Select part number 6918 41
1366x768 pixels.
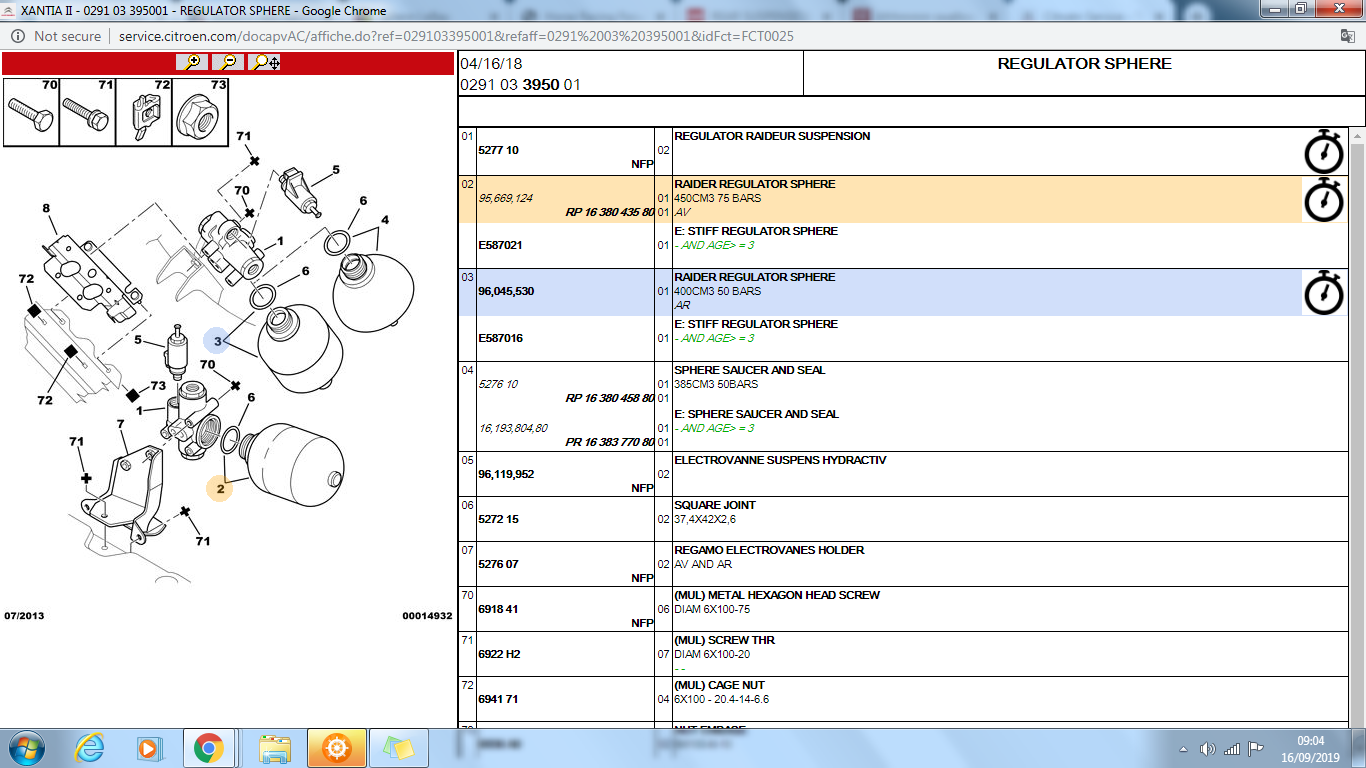point(498,609)
